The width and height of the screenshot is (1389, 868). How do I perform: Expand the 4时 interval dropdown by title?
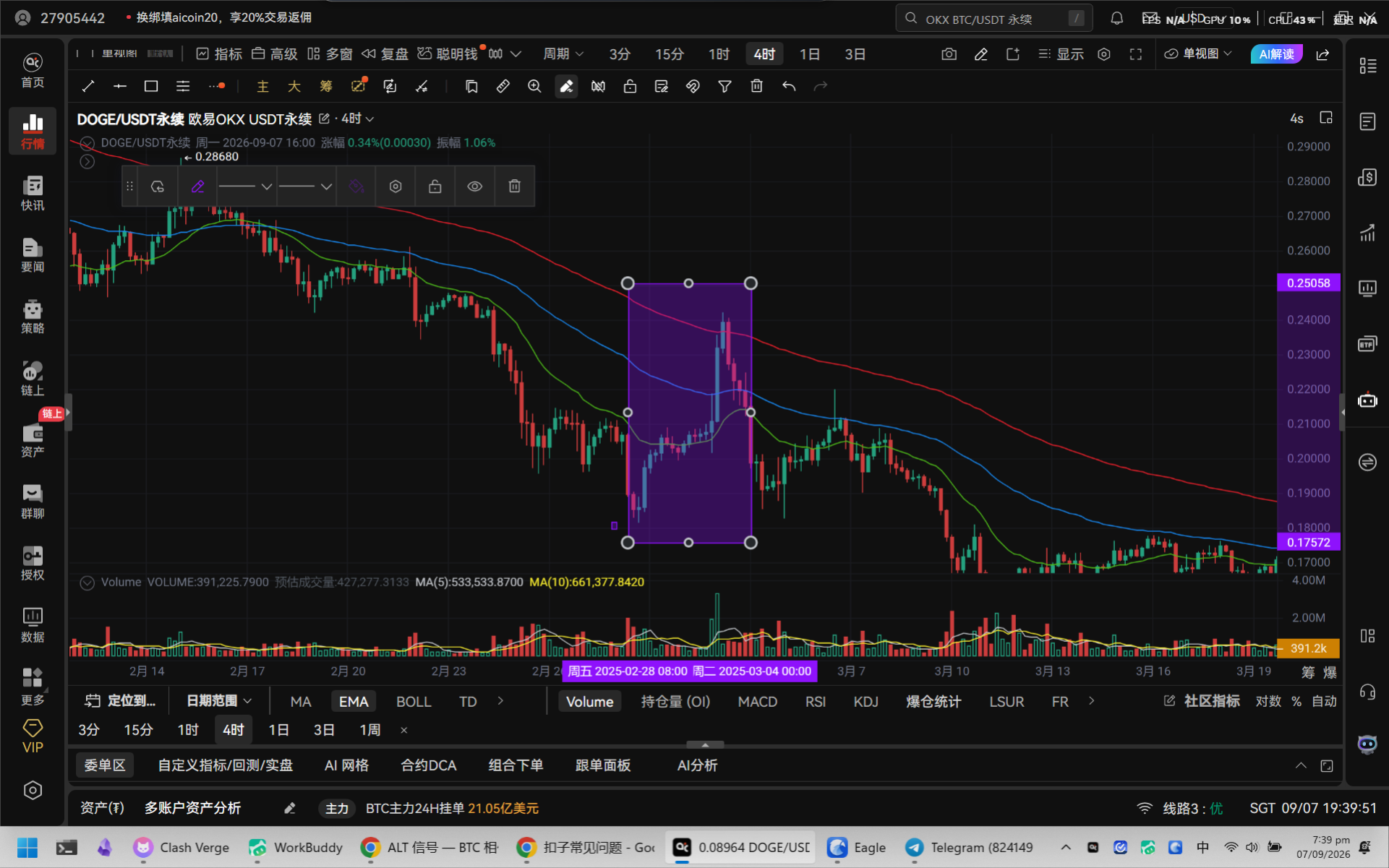tap(358, 119)
